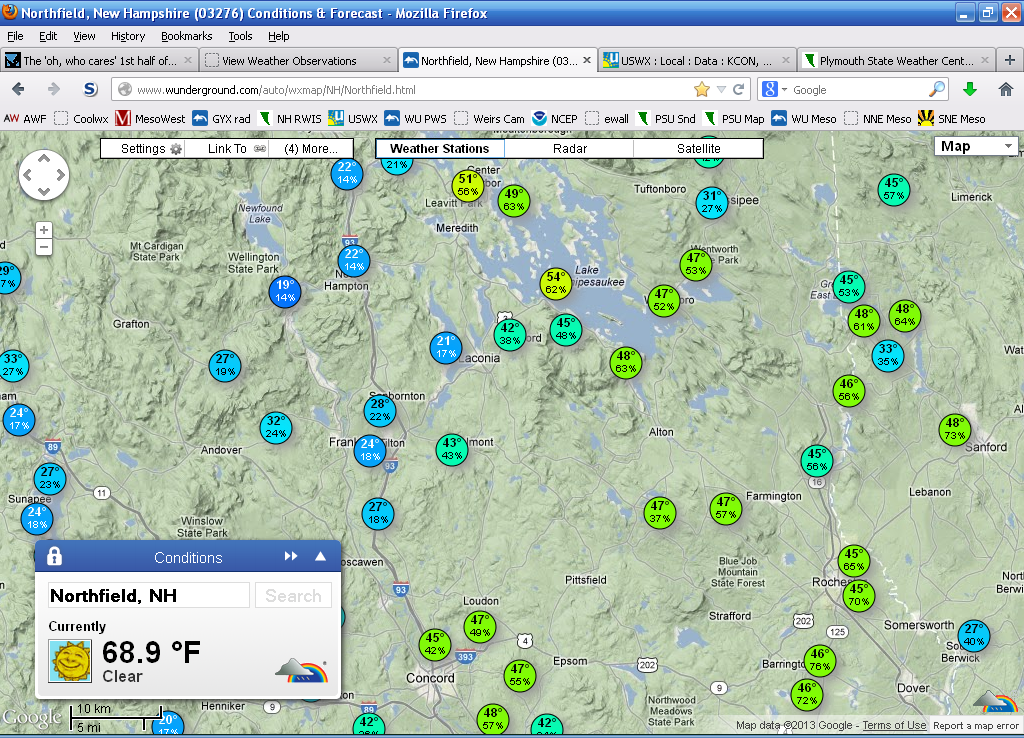Zoom out the map with minus button
Viewport: 1024px width, 738px height.
pos(44,247)
